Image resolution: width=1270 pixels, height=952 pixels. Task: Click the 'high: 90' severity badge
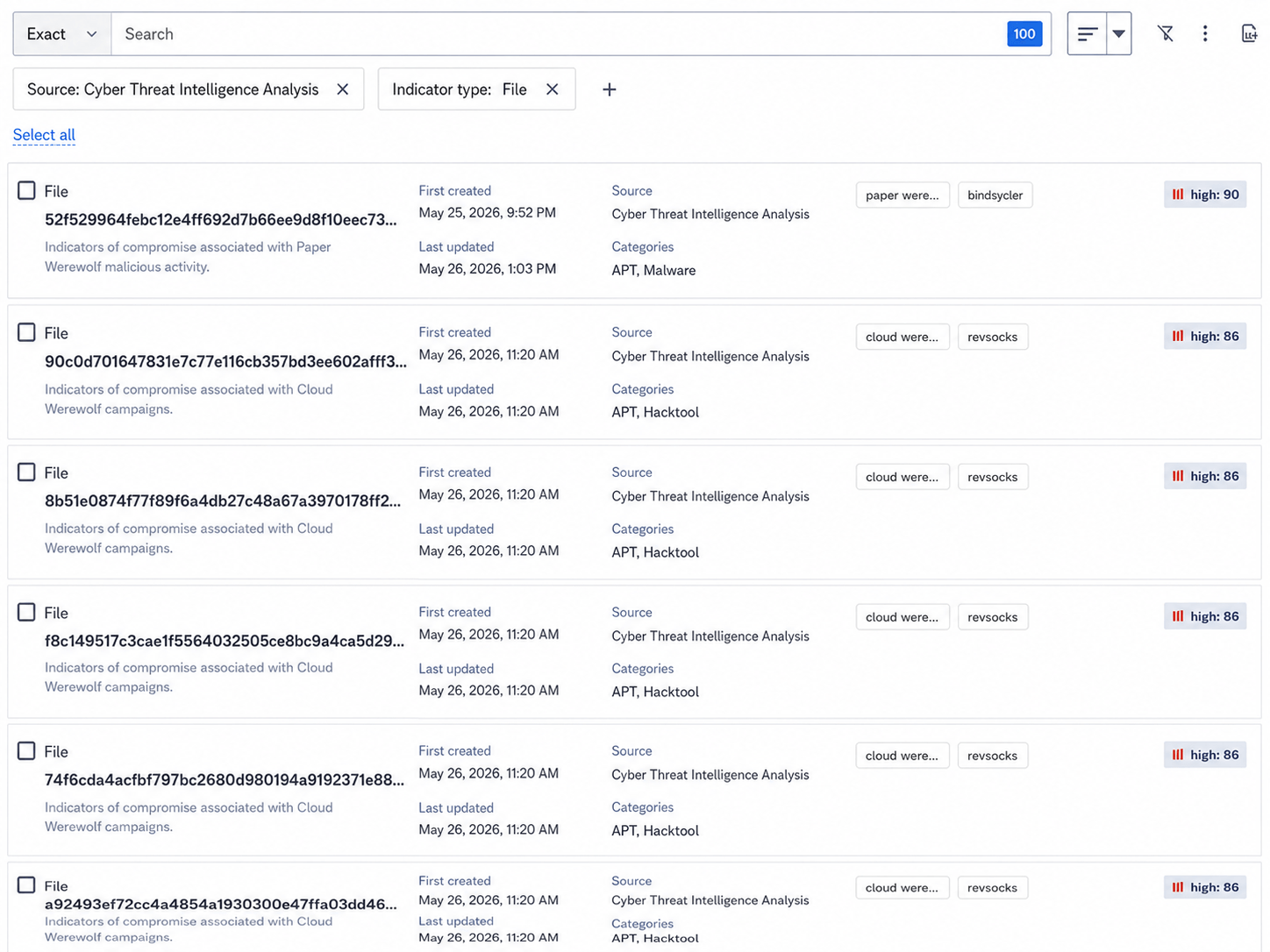tap(1205, 195)
